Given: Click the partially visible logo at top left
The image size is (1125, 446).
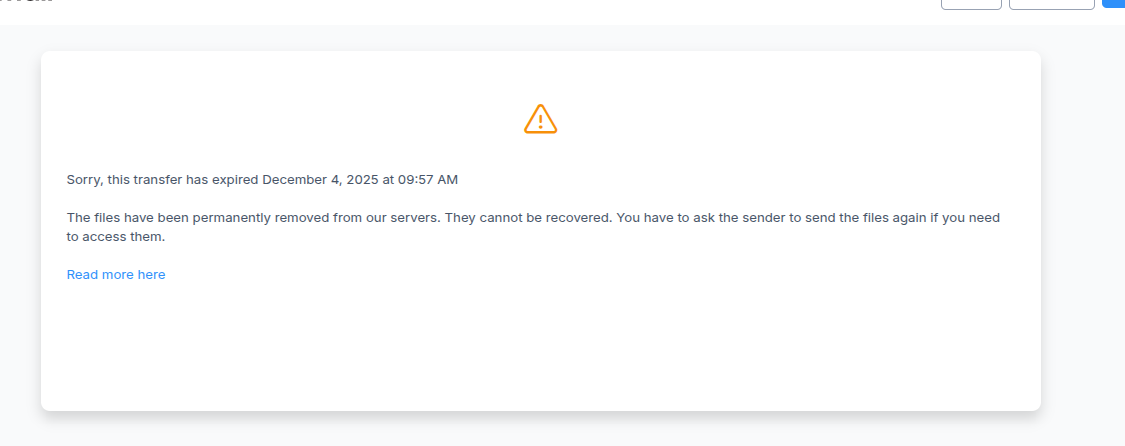Looking at the screenshot, I should 28,2.
